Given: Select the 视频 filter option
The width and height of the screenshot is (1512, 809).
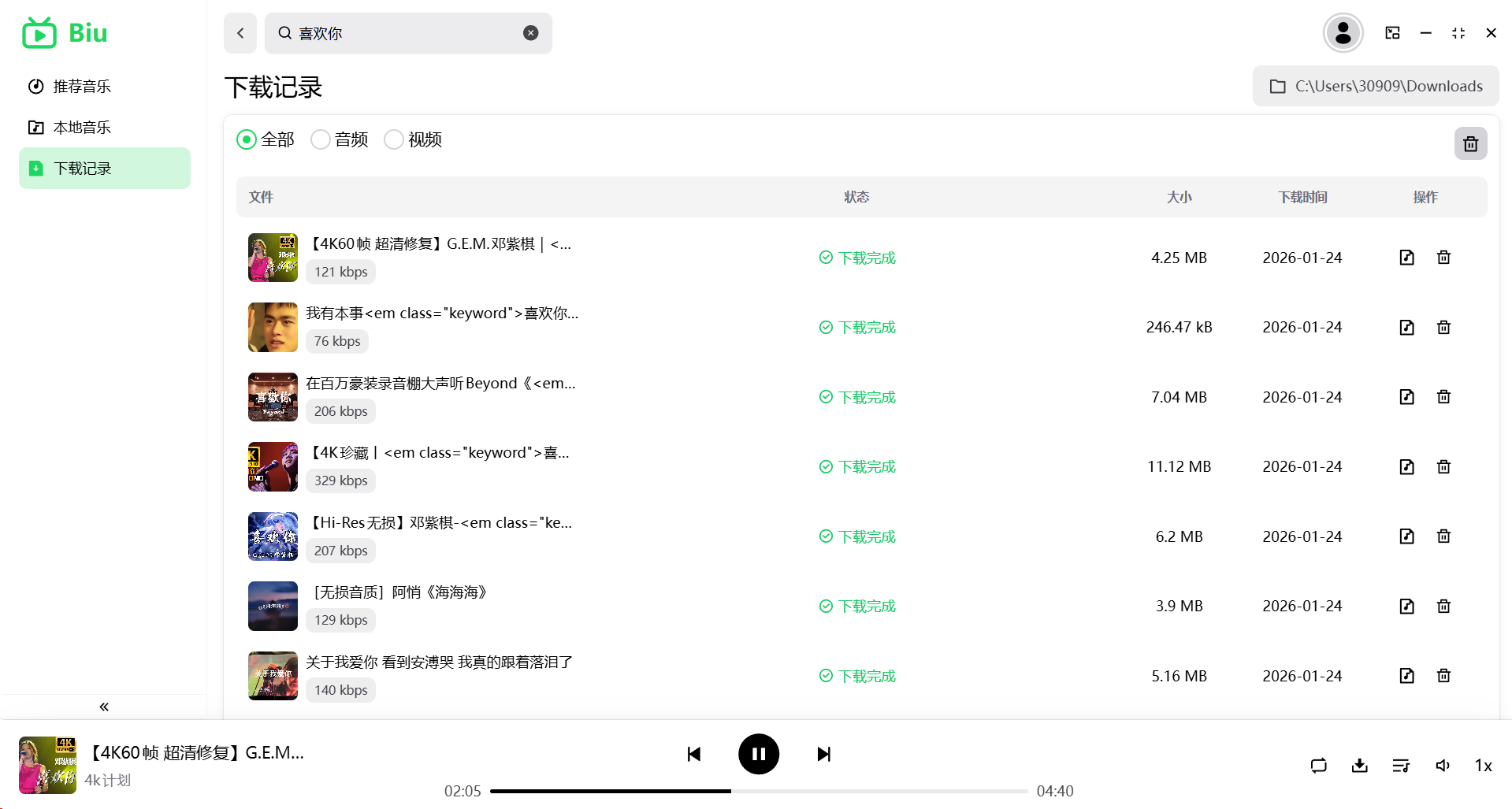Looking at the screenshot, I should (x=394, y=139).
